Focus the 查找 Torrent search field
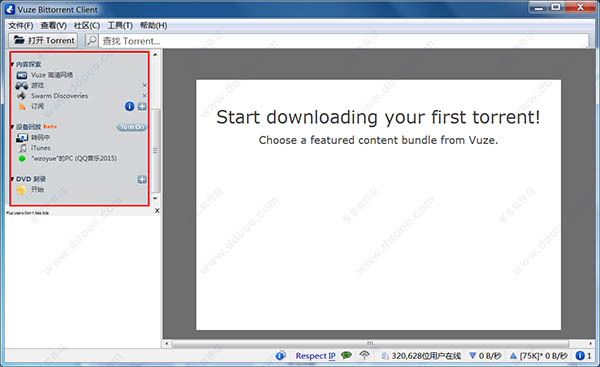Screen dimensions: 600x367 (344, 41)
